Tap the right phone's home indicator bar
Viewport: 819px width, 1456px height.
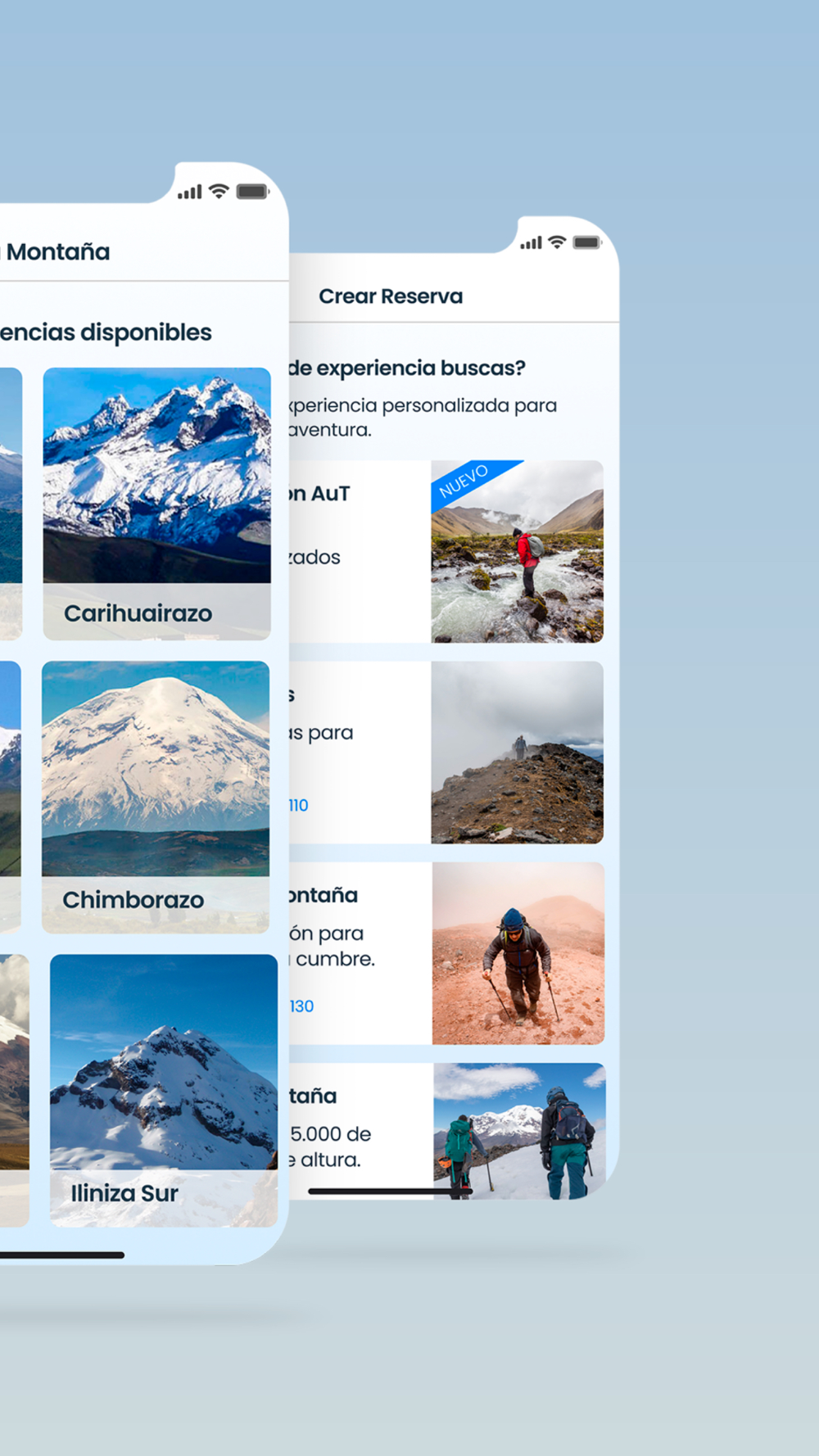pyautogui.click(x=391, y=1191)
